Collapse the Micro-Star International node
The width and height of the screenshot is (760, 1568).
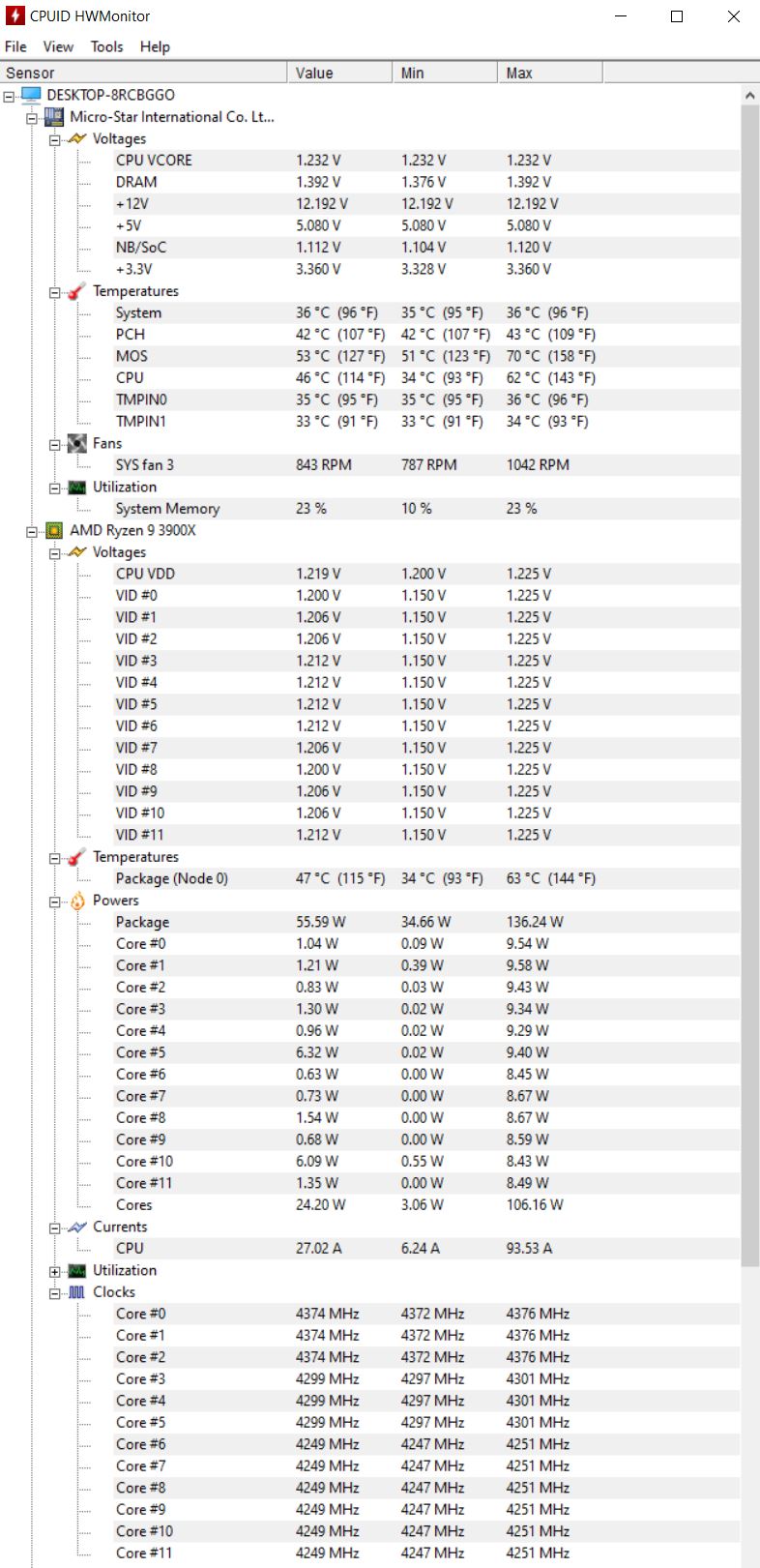[32, 118]
